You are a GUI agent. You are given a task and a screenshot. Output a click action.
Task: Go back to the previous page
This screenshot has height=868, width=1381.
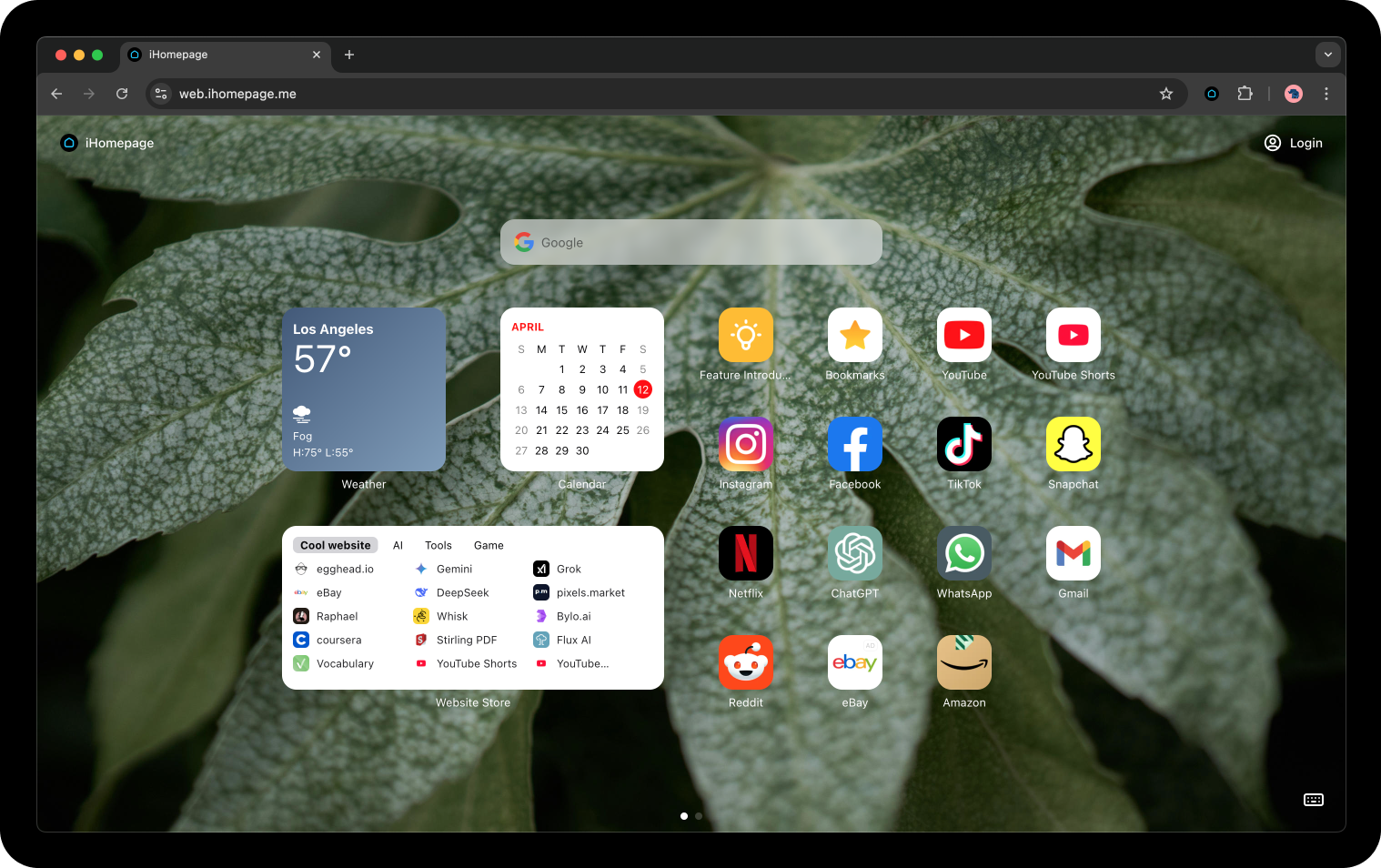click(56, 94)
